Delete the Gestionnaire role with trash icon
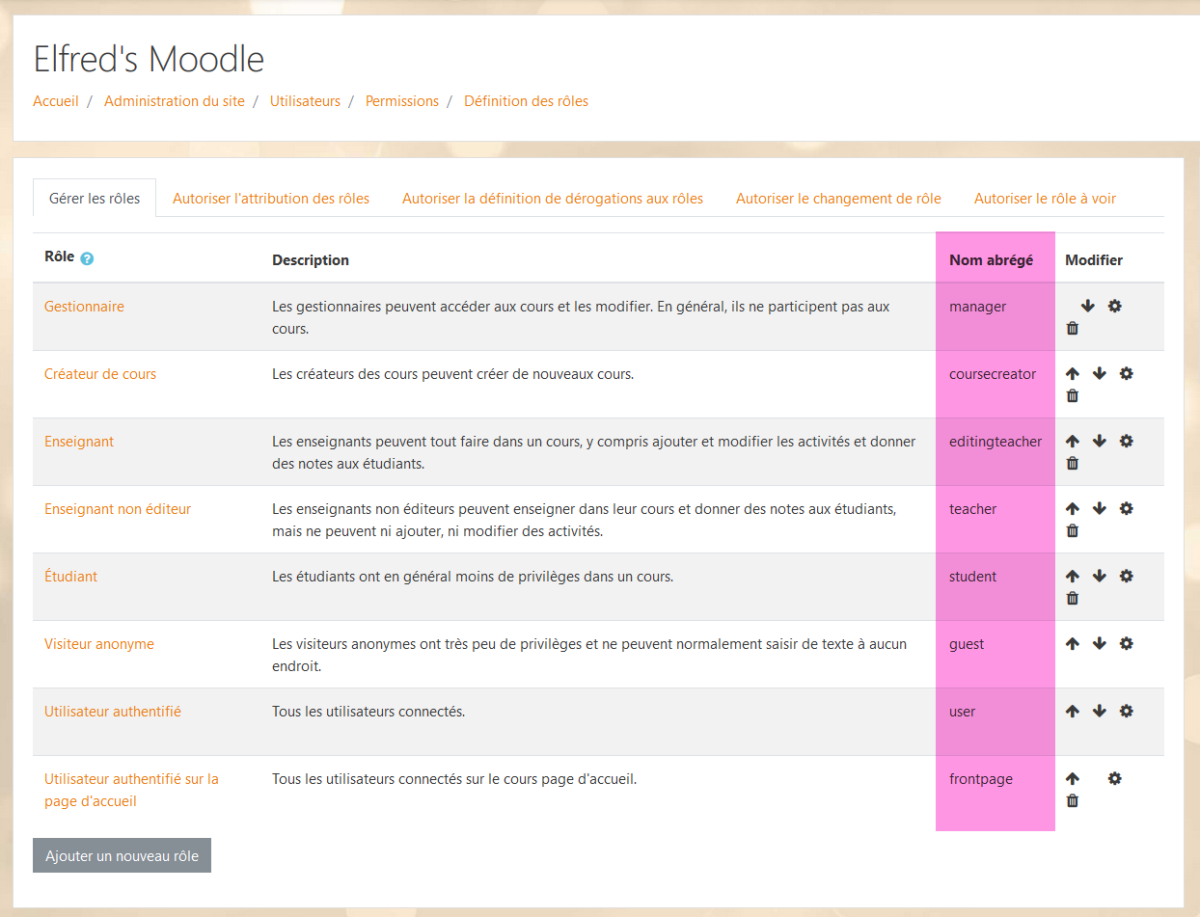This screenshot has width=1200, height=917. [1073, 328]
